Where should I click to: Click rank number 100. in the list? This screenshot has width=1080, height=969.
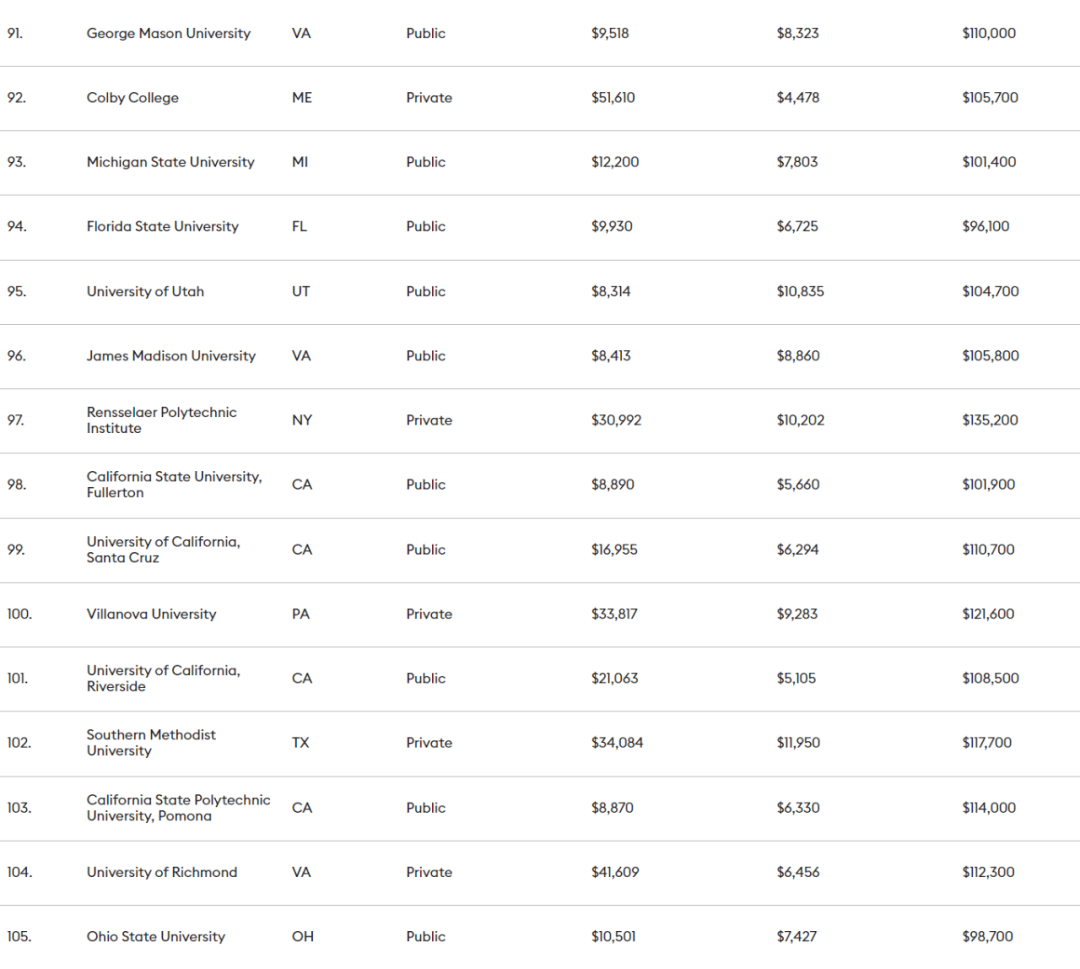tap(19, 614)
